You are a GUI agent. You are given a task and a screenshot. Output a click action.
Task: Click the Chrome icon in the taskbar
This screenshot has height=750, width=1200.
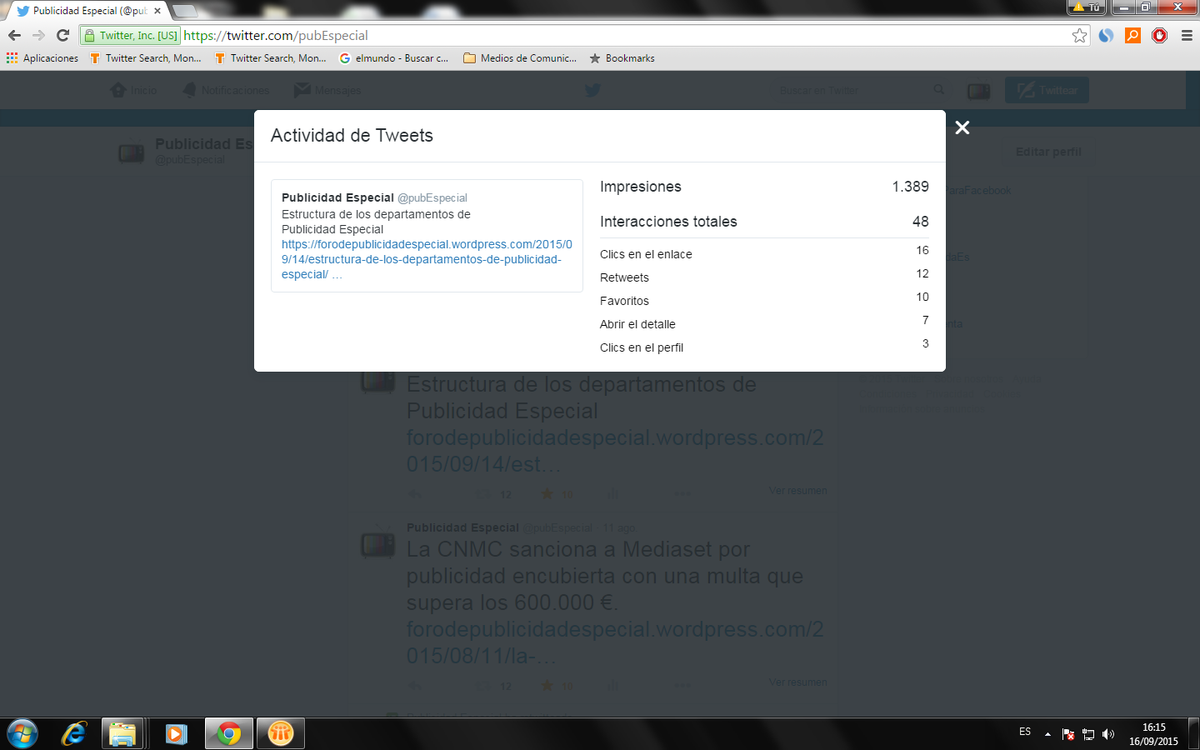click(229, 733)
